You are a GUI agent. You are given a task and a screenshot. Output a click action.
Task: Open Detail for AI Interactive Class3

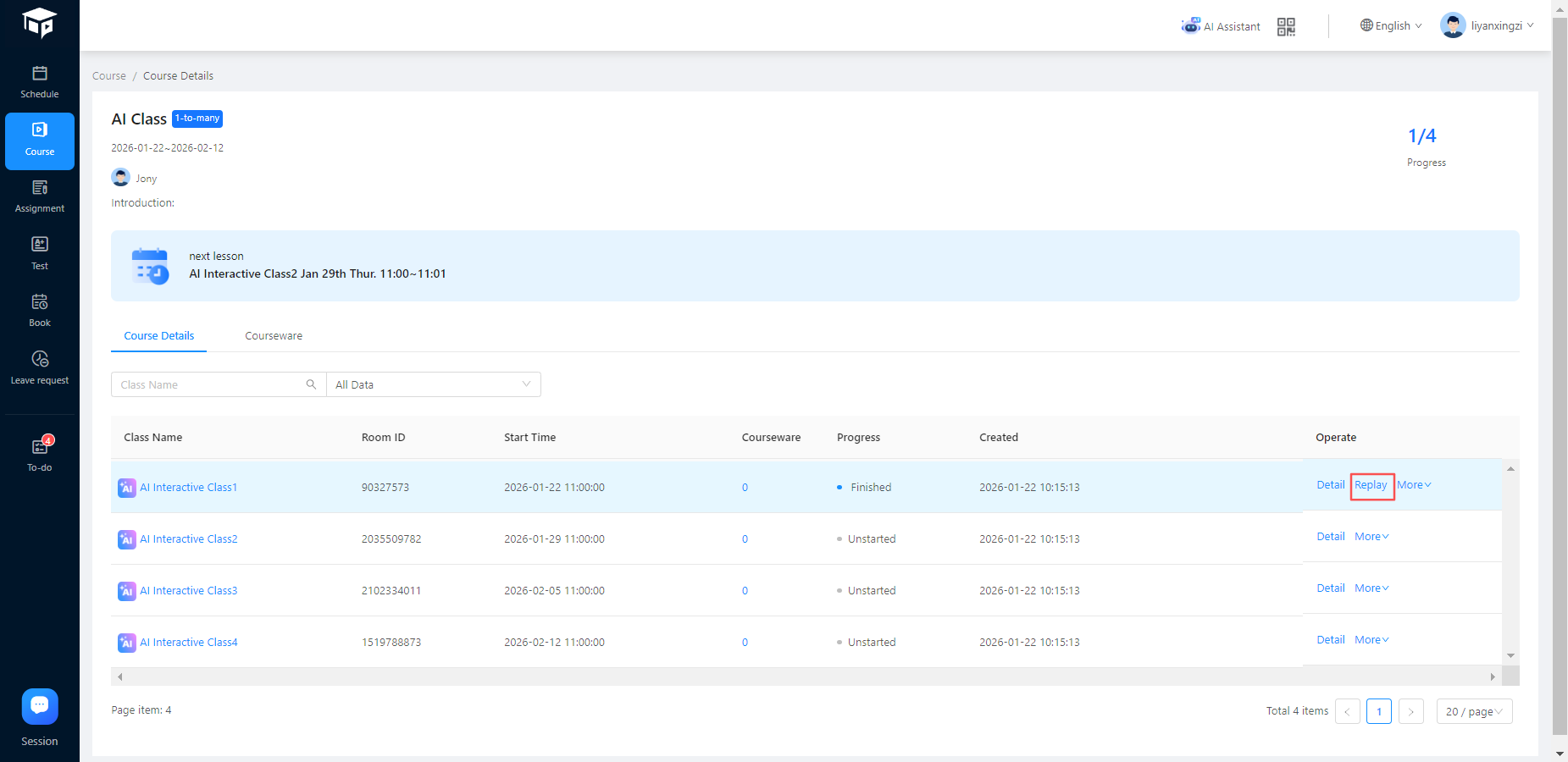[x=1330, y=588]
